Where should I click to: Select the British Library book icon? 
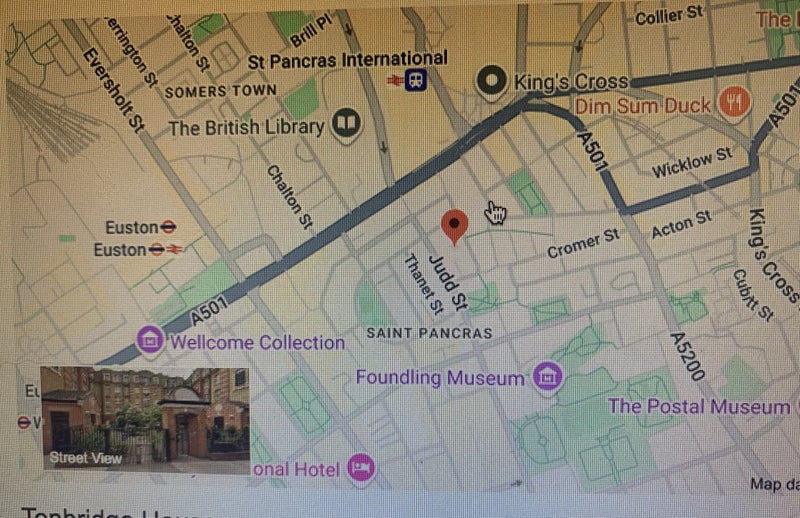point(346,124)
